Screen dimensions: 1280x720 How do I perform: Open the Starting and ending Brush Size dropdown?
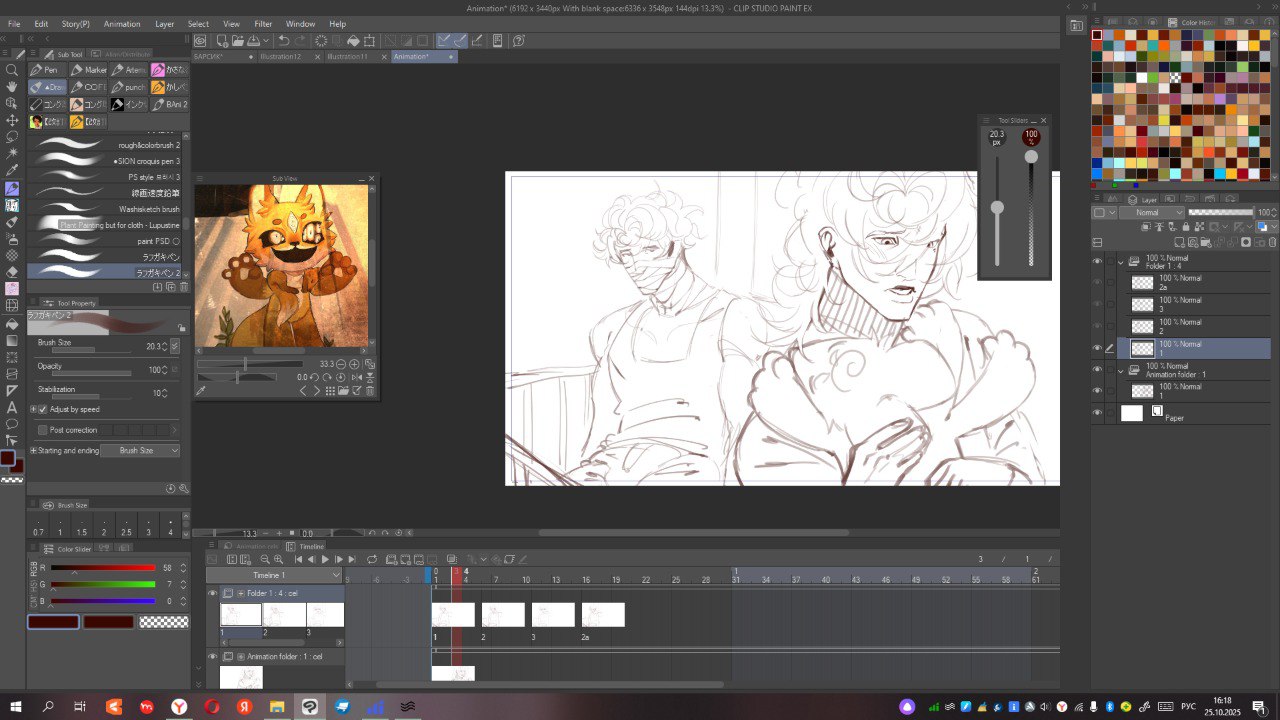[140, 451]
